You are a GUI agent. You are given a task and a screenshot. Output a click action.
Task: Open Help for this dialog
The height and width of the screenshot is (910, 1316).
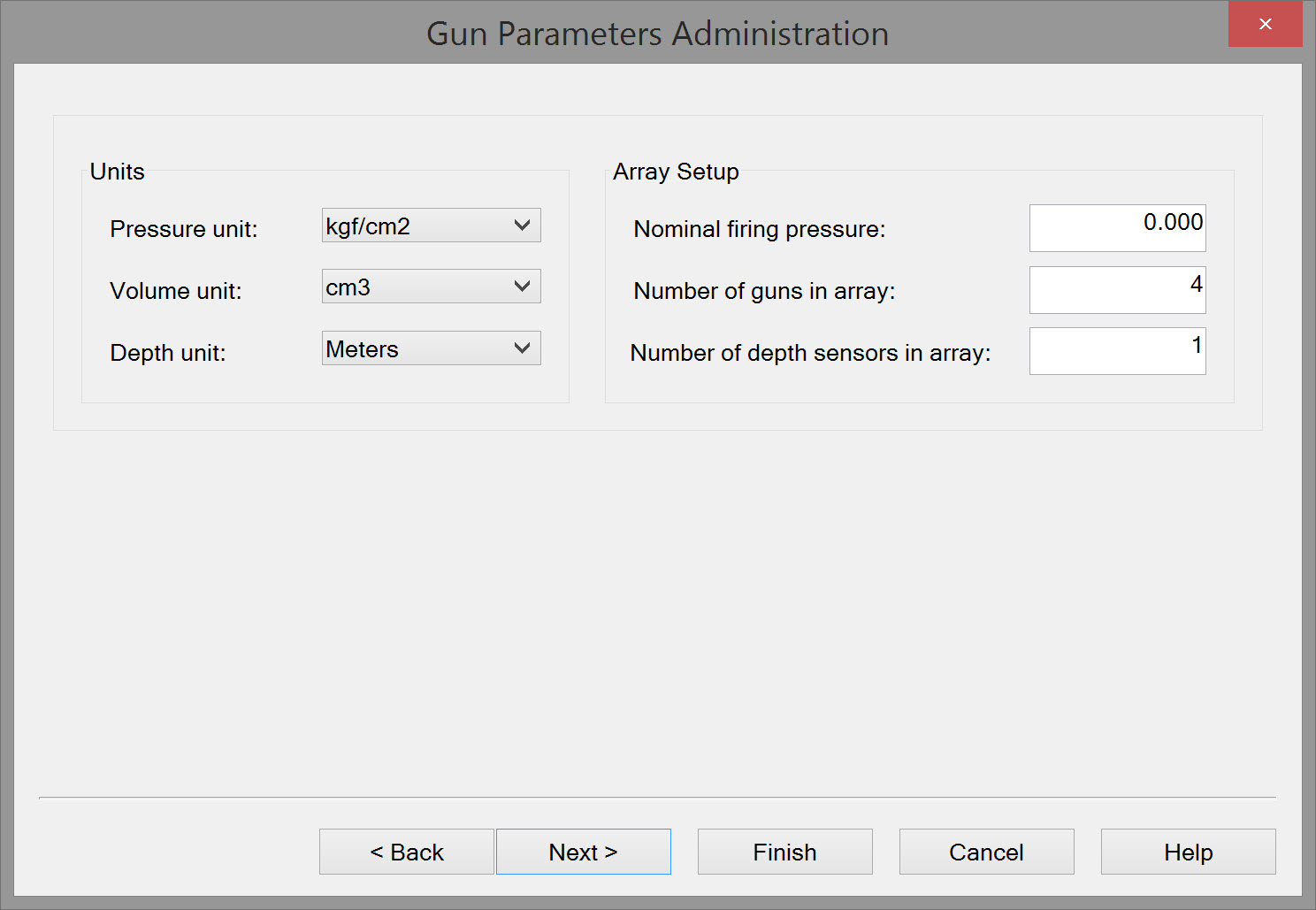tap(1188, 852)
